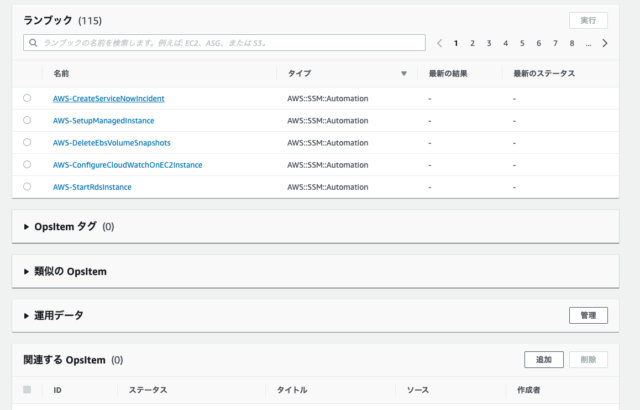Click the ステータス column header in related OpsItem
This screenshot has height=410, width=640.
pyautogui.click(x=148, y=390)
